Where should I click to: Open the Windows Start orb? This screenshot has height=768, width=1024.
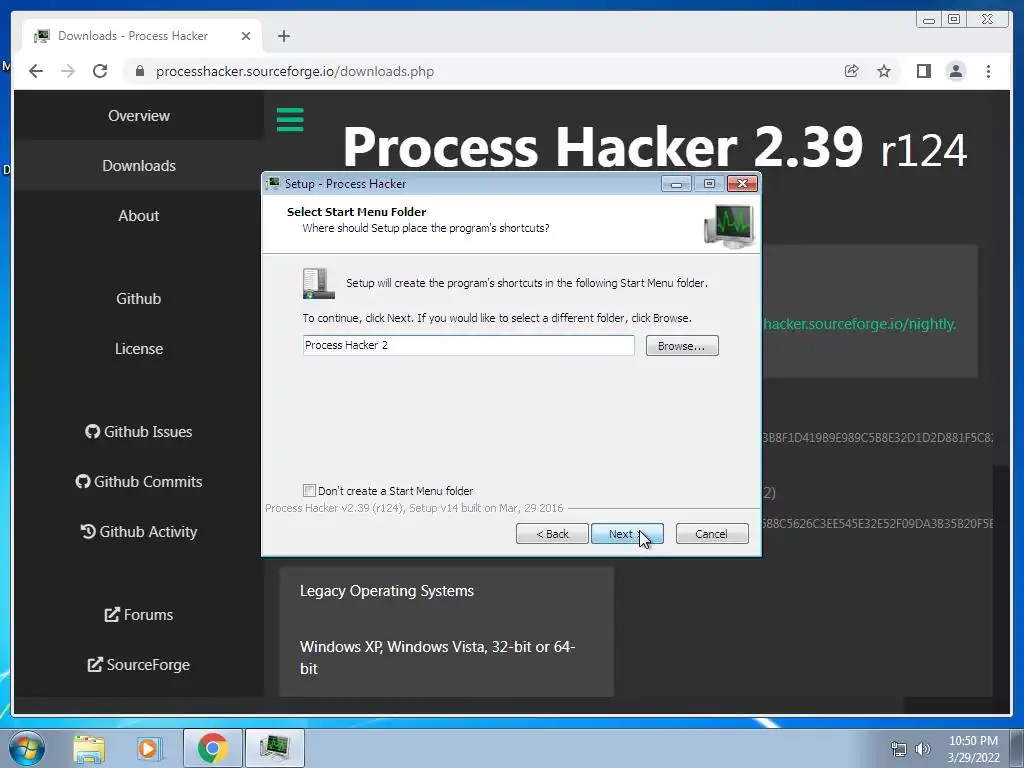tap(27, 748)
